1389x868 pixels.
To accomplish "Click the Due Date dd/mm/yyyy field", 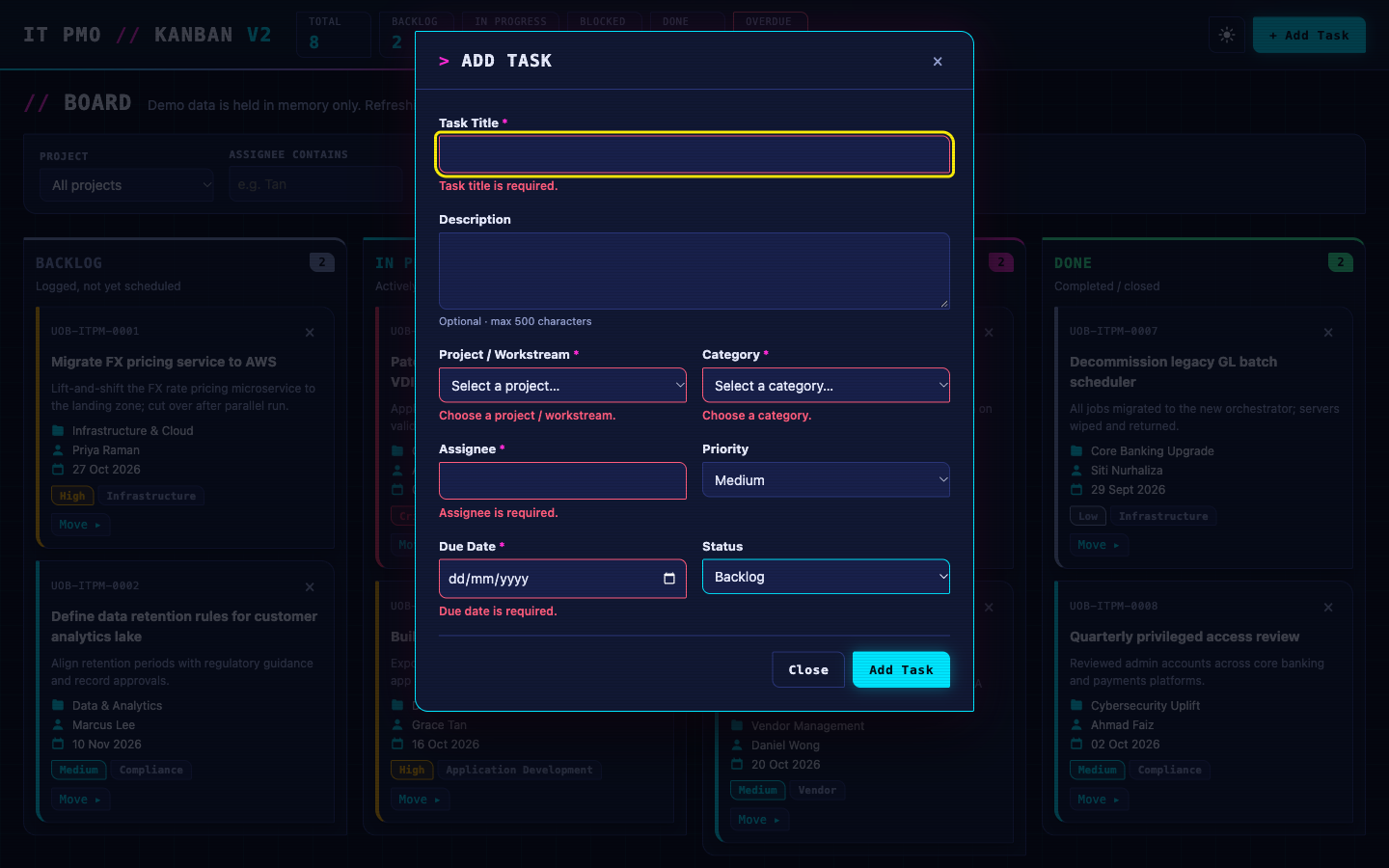I will [562, 579].
